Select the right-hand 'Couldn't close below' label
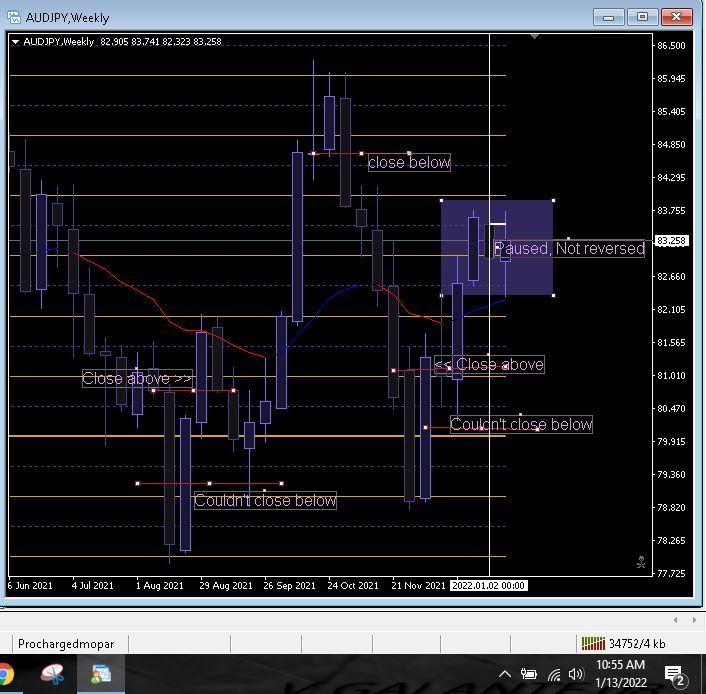The width and height of the screenshot is (706, 694). tap(521, 424)
